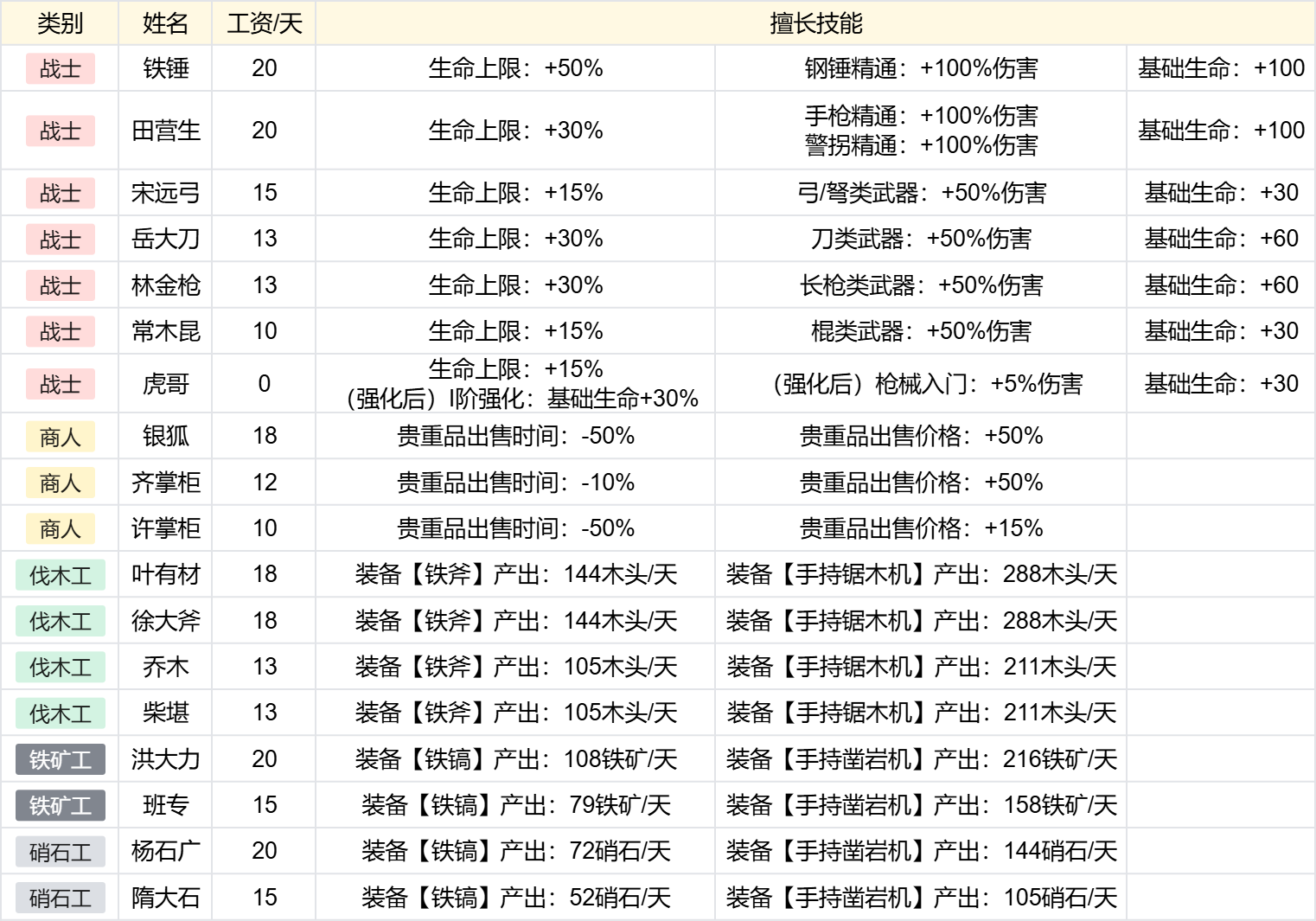Click the 商人 tag beside 银狐
The width and height of the screenshot is (1316, 921).
60,437
